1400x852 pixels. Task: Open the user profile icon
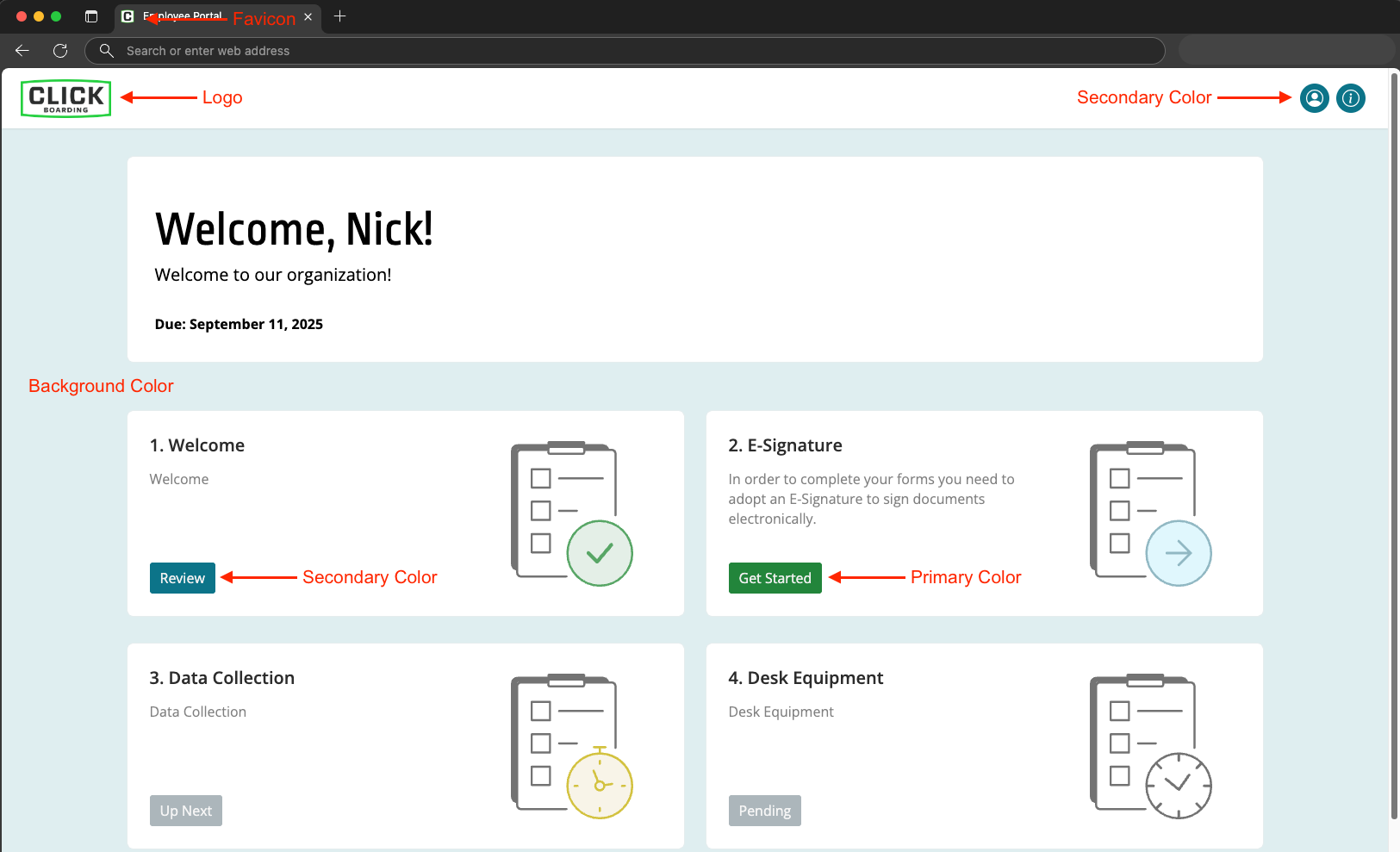coord(1314,98)
